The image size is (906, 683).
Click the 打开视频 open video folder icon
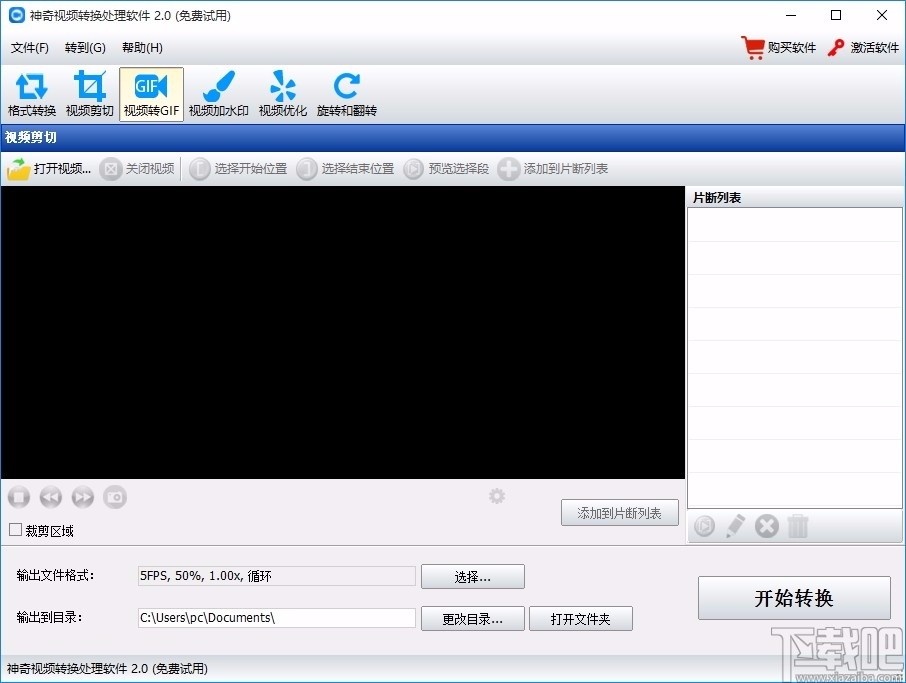18,169
